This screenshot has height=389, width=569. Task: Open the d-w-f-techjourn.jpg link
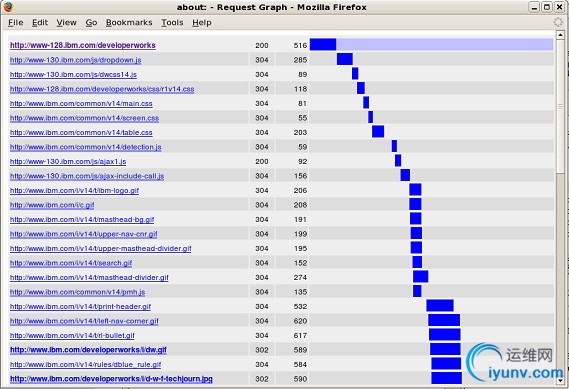[111, 379]
